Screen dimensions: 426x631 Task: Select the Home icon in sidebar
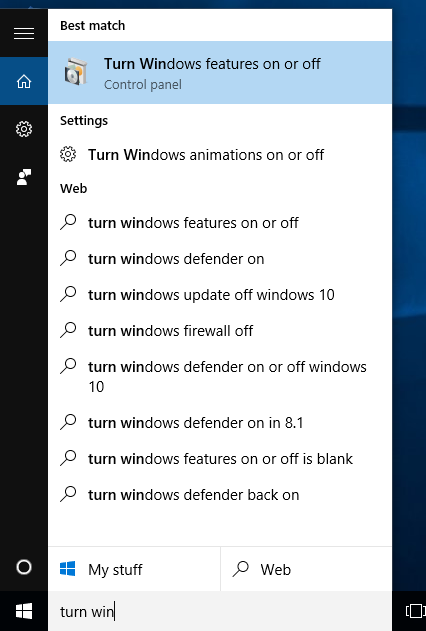[x=24, y=81]
